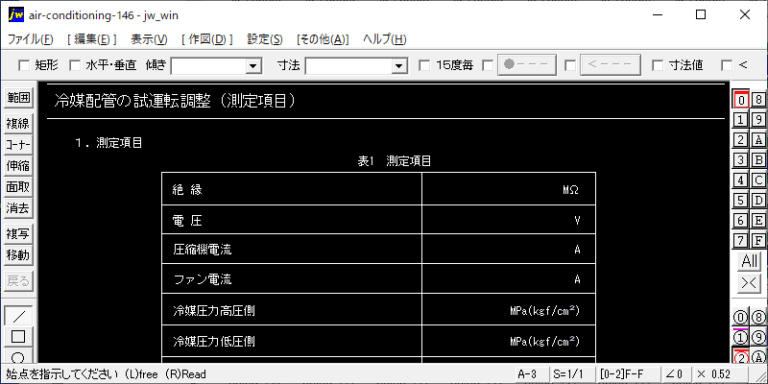Toggle the 水平・垂直 checkbox

(x=75, y=65)
